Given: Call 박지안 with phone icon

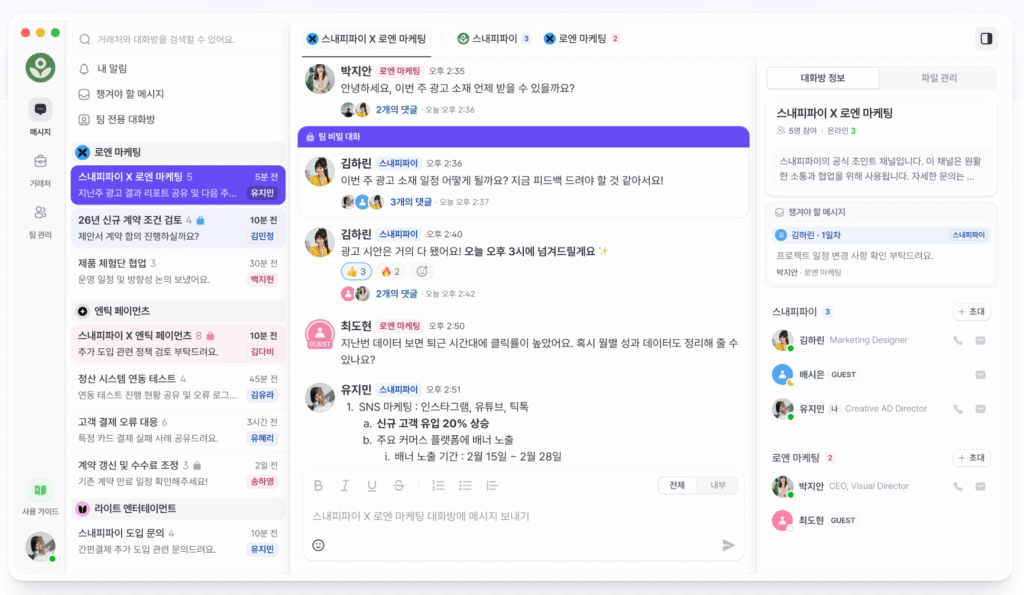Looking at the screenshot, I should click(x=957, y=487).
